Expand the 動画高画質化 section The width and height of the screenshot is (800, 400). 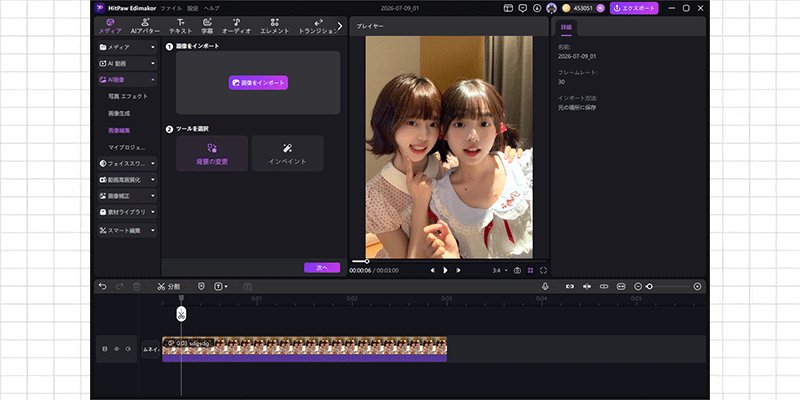(128, 180)
